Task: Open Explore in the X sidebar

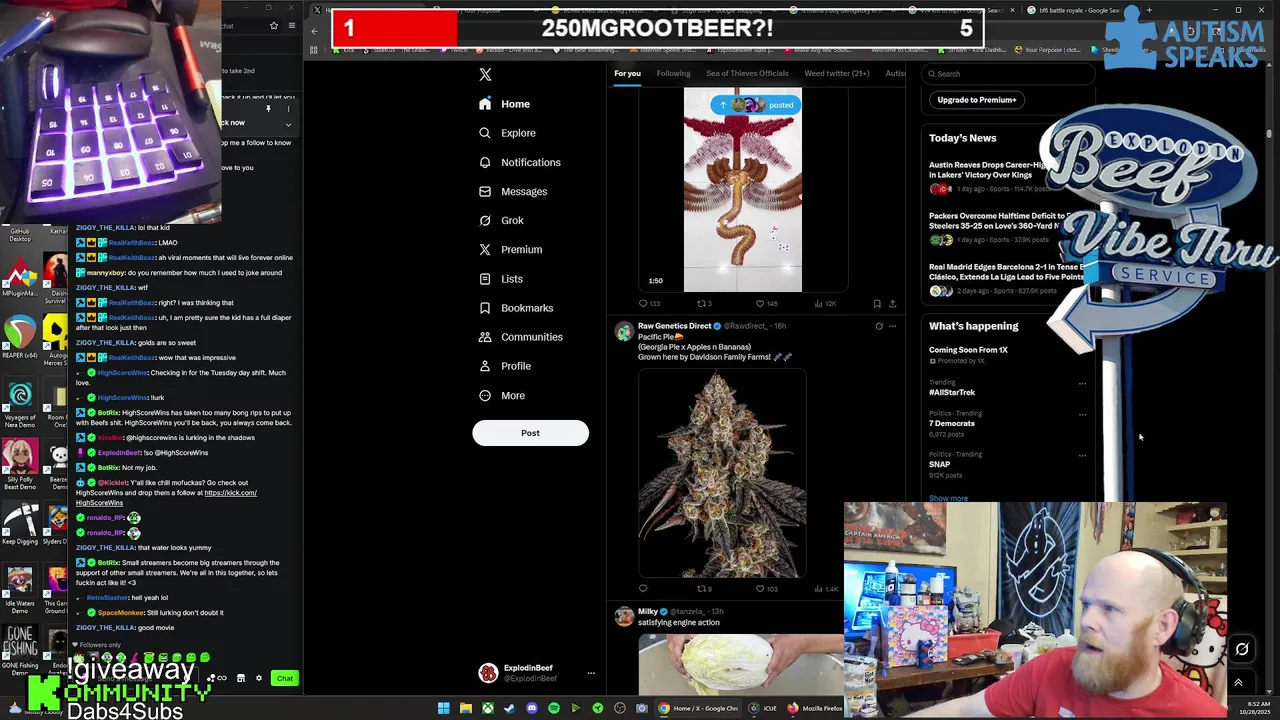Action: 507,133
